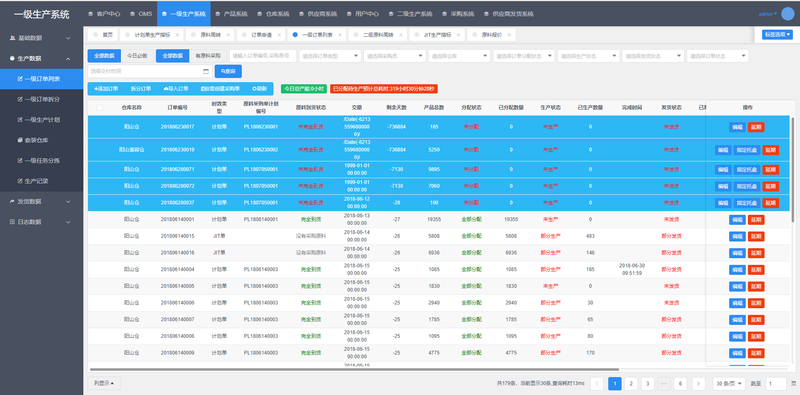
Task: Open 采购系统 in top navigation
Action: tap(458, 14)
